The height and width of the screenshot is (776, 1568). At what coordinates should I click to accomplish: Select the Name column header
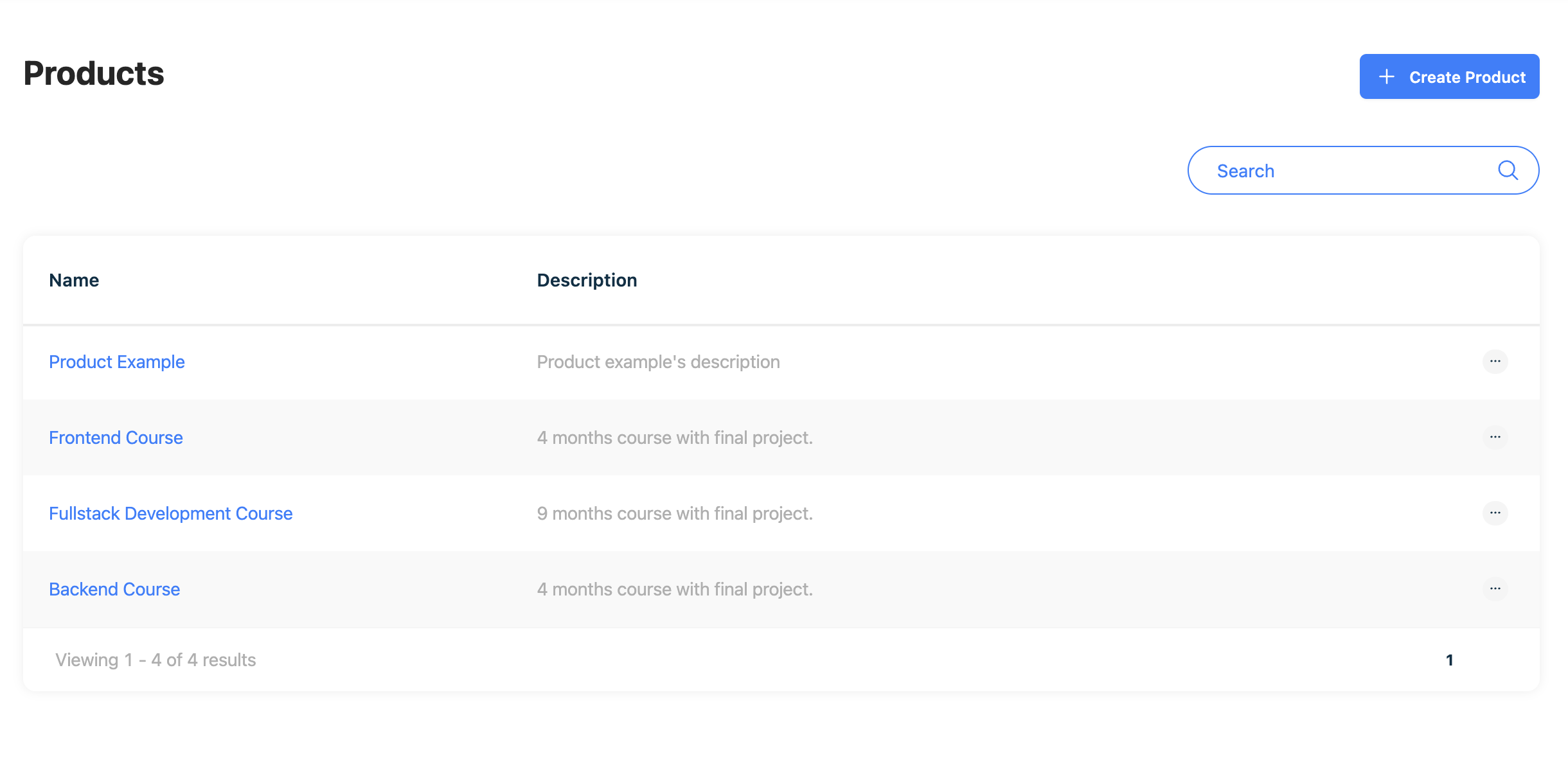73,279
